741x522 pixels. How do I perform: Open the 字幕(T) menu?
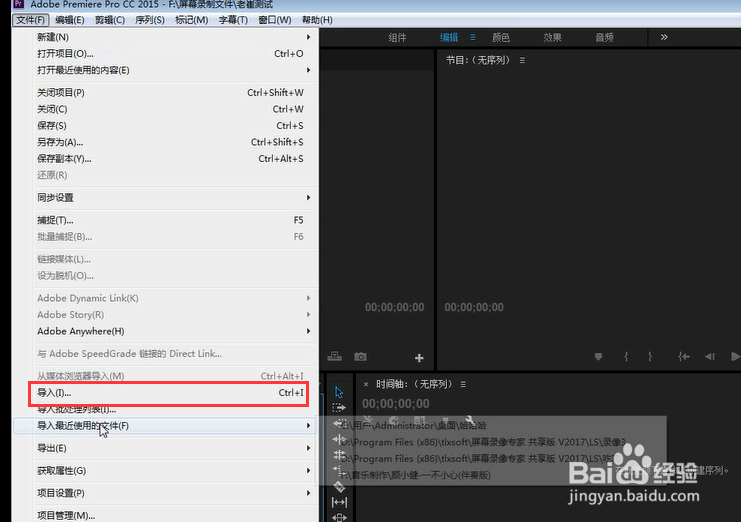coord(233,20)
